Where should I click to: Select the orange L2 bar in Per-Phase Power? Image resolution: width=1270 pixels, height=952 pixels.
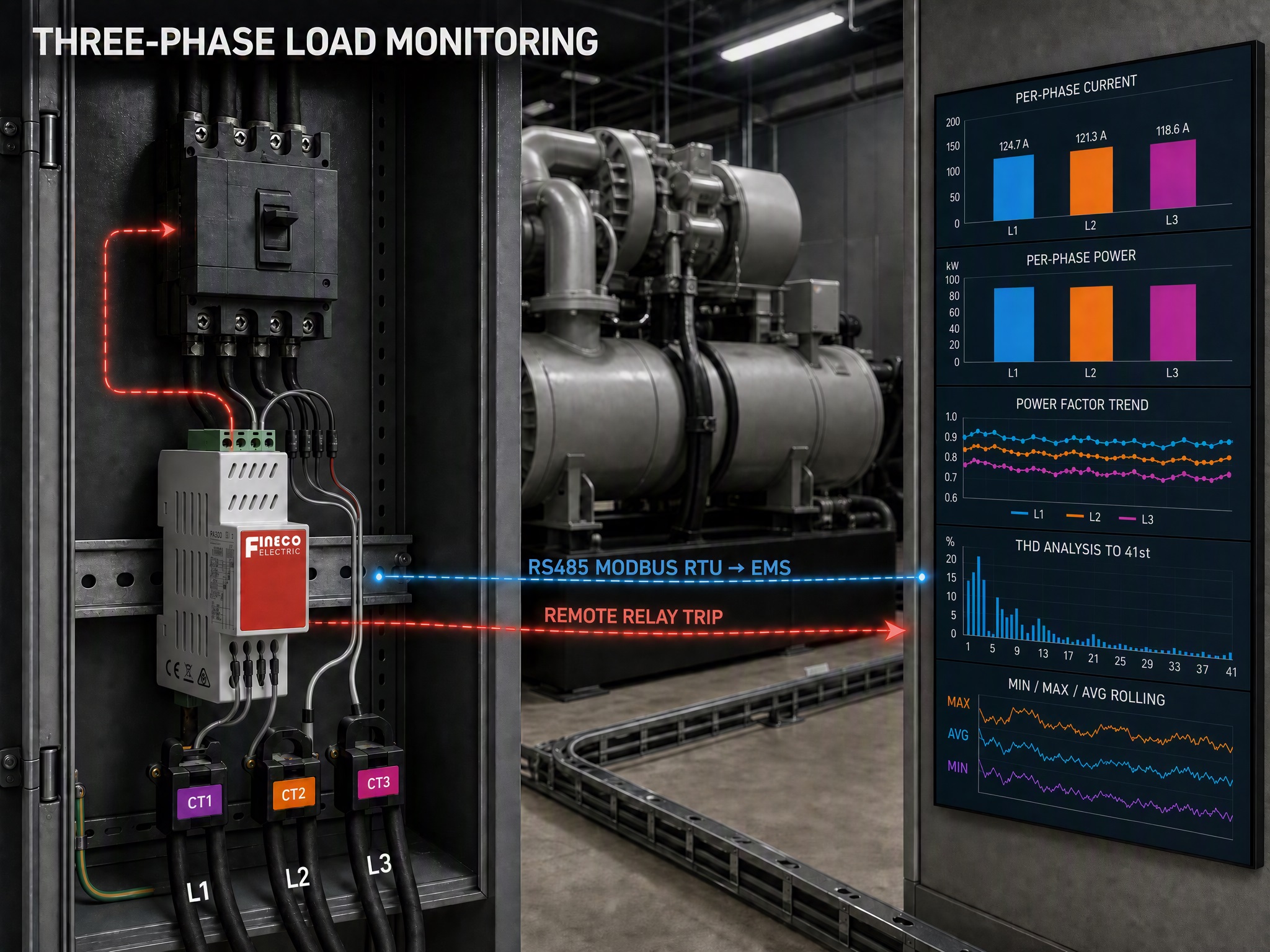[x=1091, y=324]
